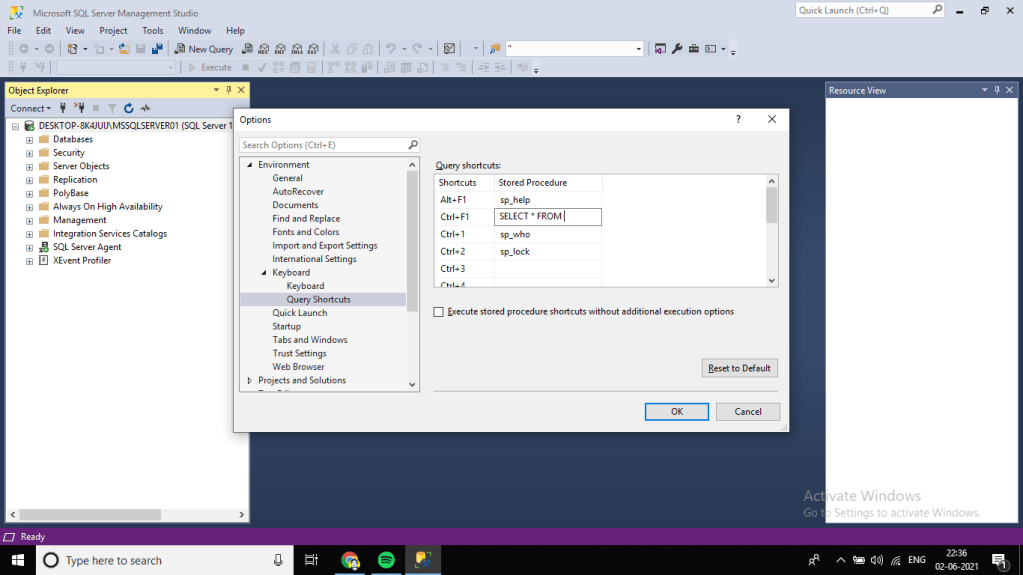
Task: Click the Reset to Default button
Action: point(739,368)
